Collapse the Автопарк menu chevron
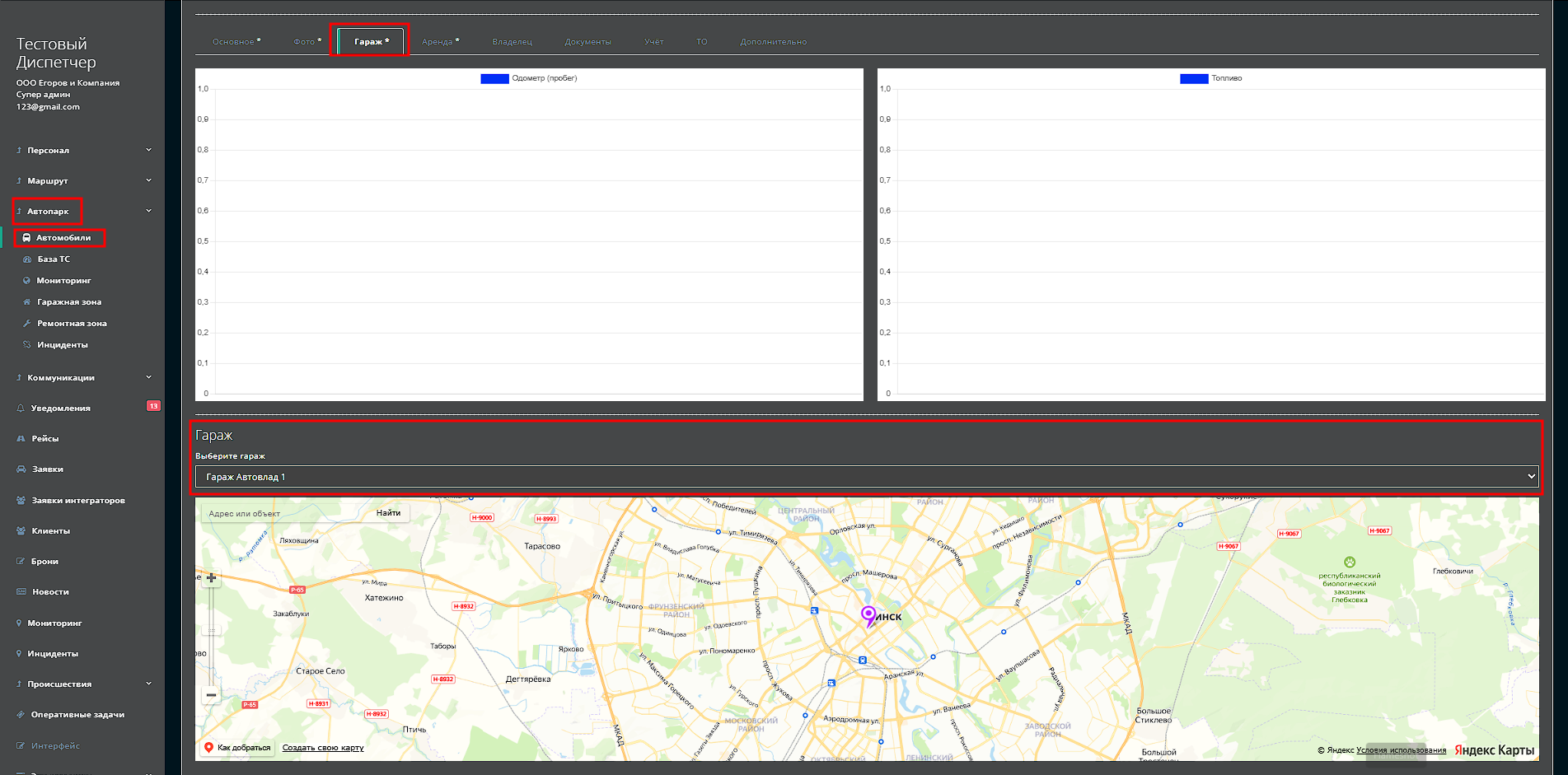1568x775 pixels. (x=149, y=211)
